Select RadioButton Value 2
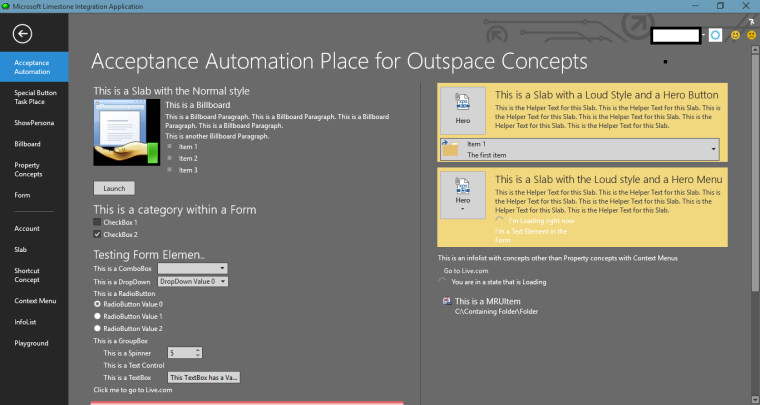This screenshot has width=760, height=405. [x=98, y=328]
